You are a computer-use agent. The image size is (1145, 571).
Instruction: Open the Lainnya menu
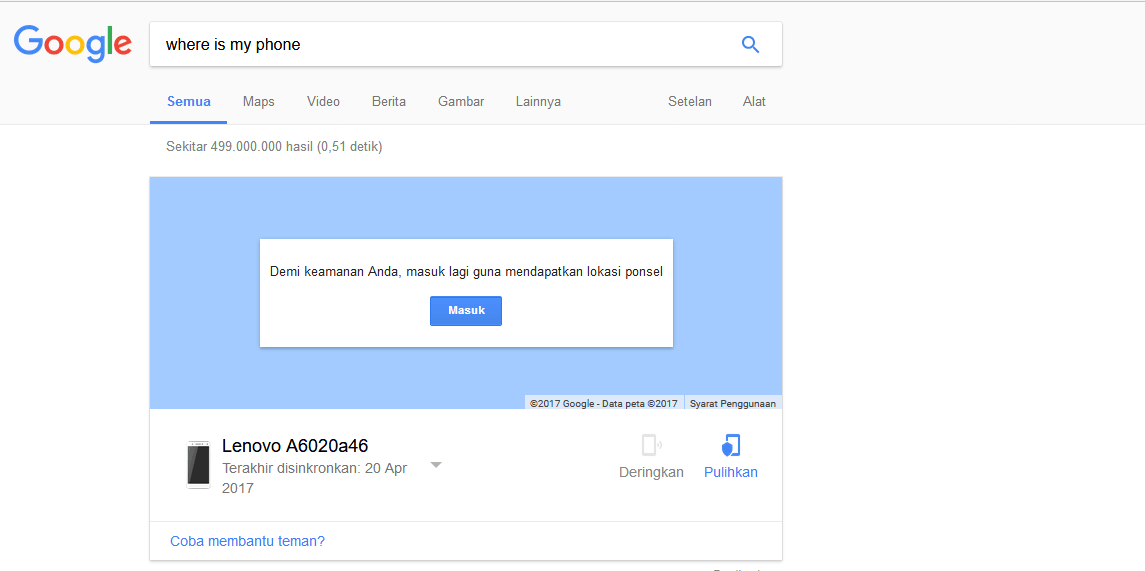[538, 101]
